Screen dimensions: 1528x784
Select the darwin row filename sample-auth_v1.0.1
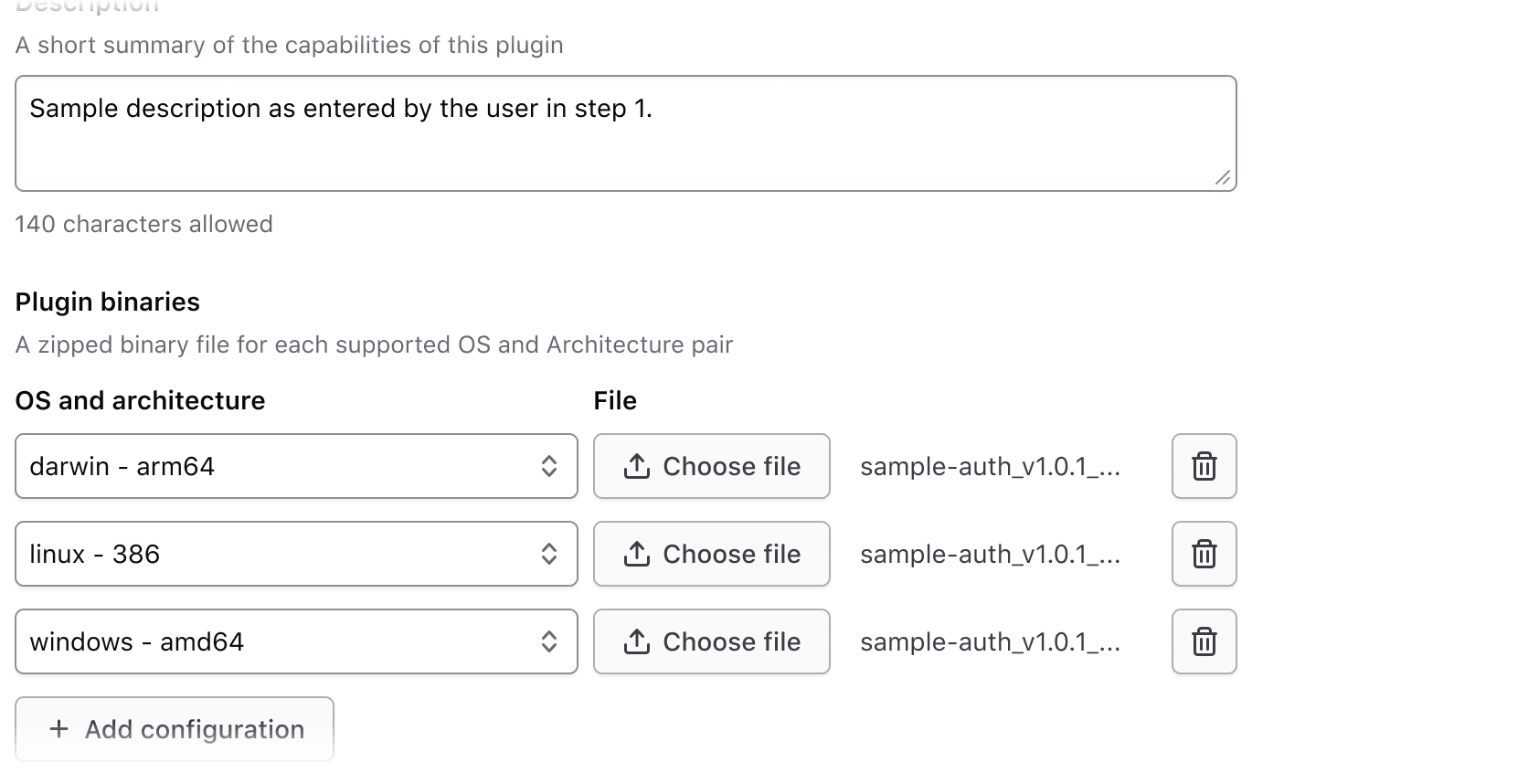[x=990, y=466]
